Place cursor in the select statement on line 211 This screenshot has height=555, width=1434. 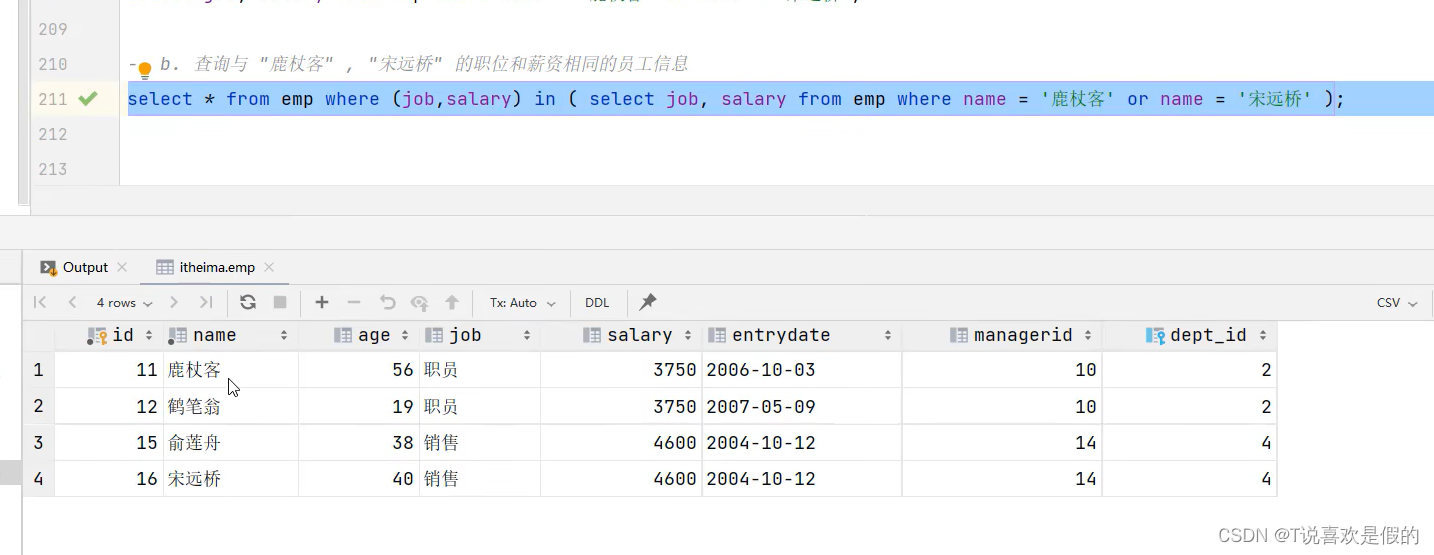tap(737, 99)
